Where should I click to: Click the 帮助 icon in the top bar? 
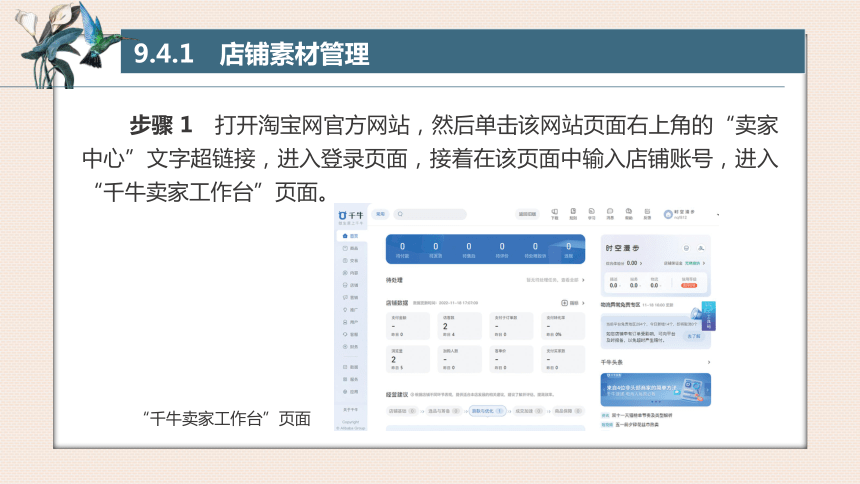tap(629, 213)
